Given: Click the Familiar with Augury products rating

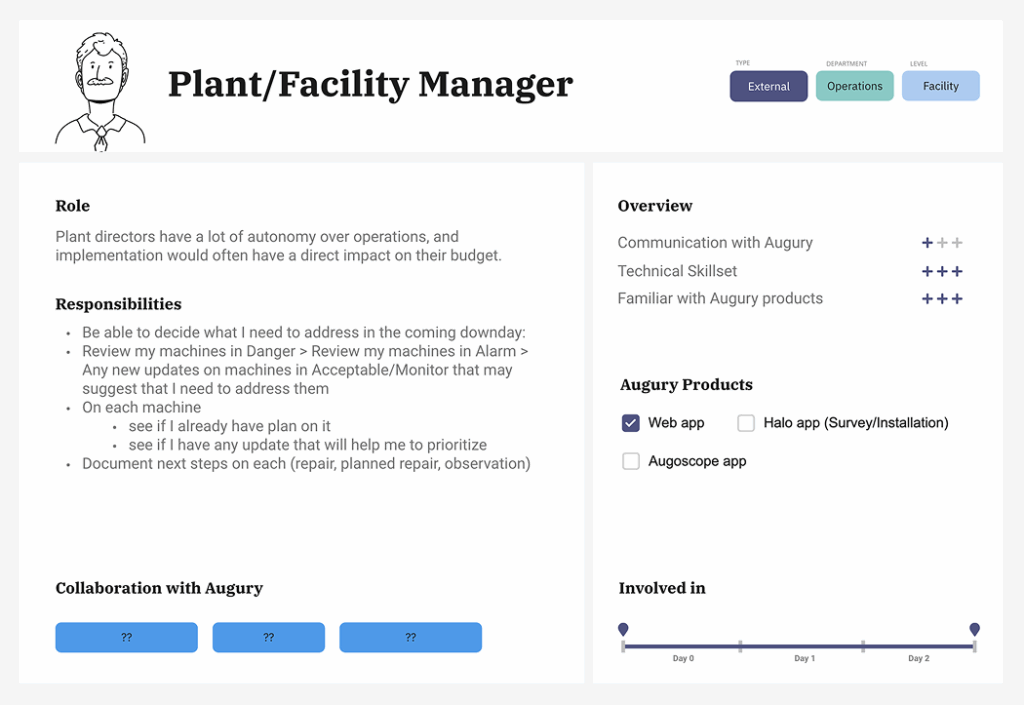Looking at the screenshot, I should [x=942, y=299].
